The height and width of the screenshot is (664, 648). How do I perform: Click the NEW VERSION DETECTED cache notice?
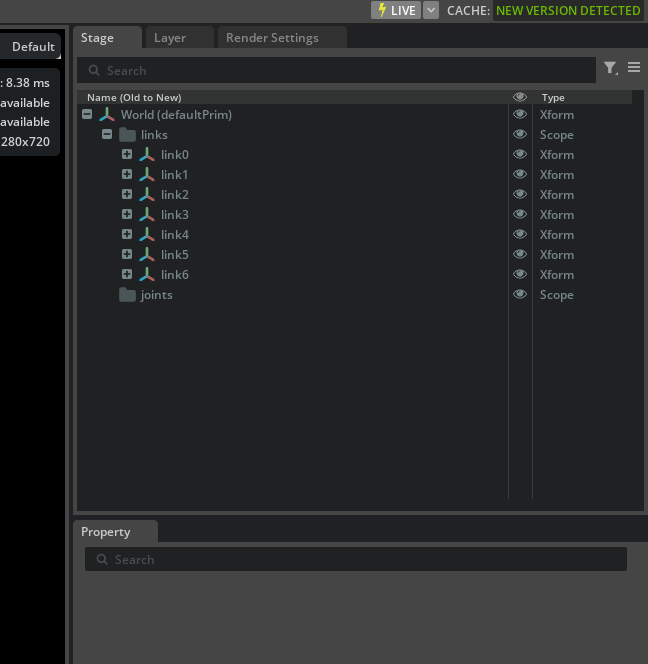(x=568, y=10)
